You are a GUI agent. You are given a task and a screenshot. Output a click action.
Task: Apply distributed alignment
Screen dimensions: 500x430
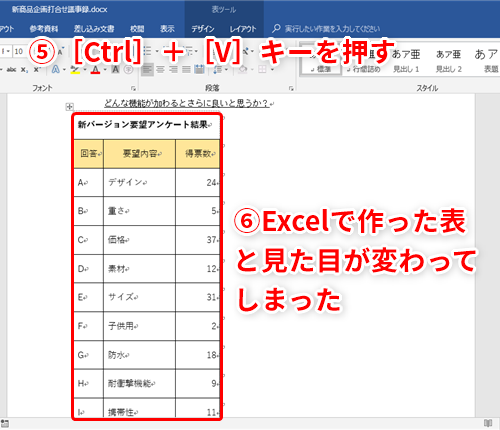(199, 69)
